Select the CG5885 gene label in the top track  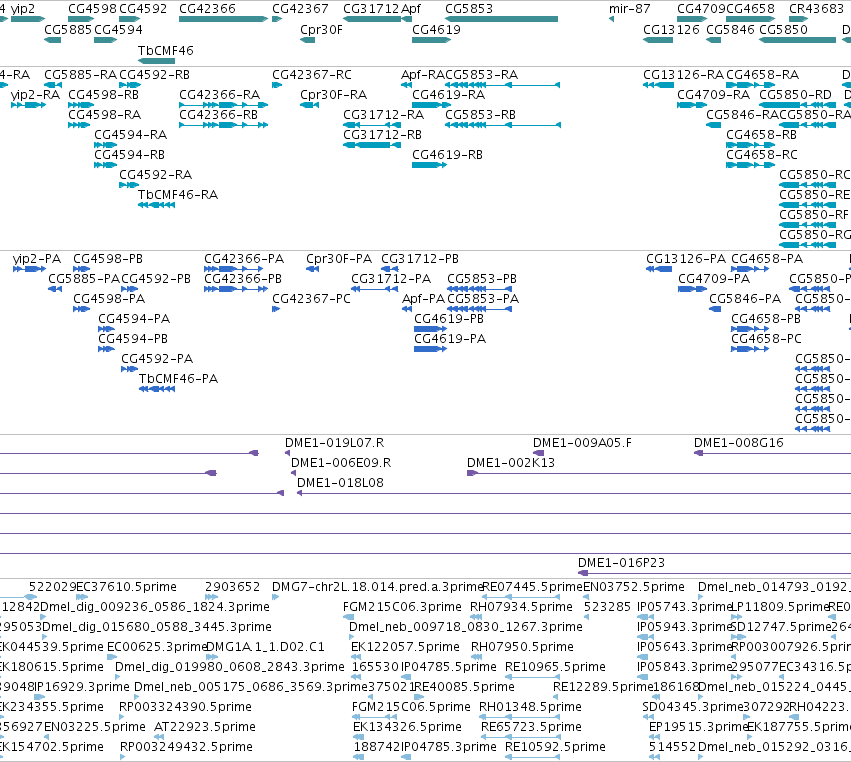coord(68,30)
